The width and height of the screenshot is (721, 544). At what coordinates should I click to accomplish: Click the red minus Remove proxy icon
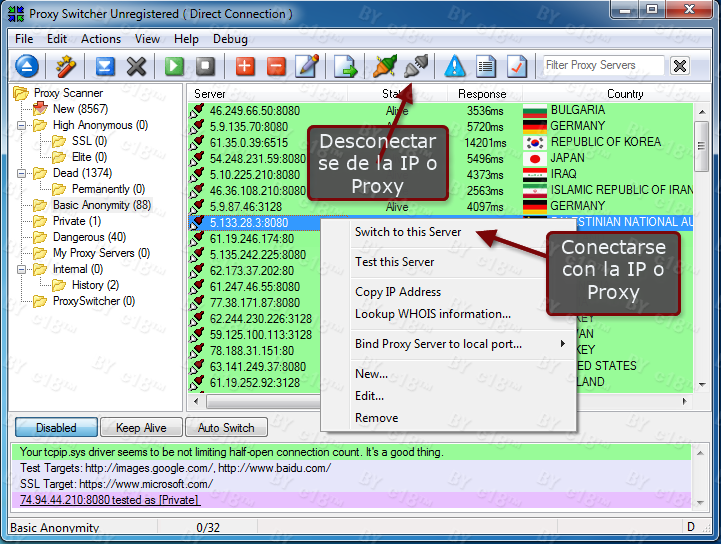277,67
